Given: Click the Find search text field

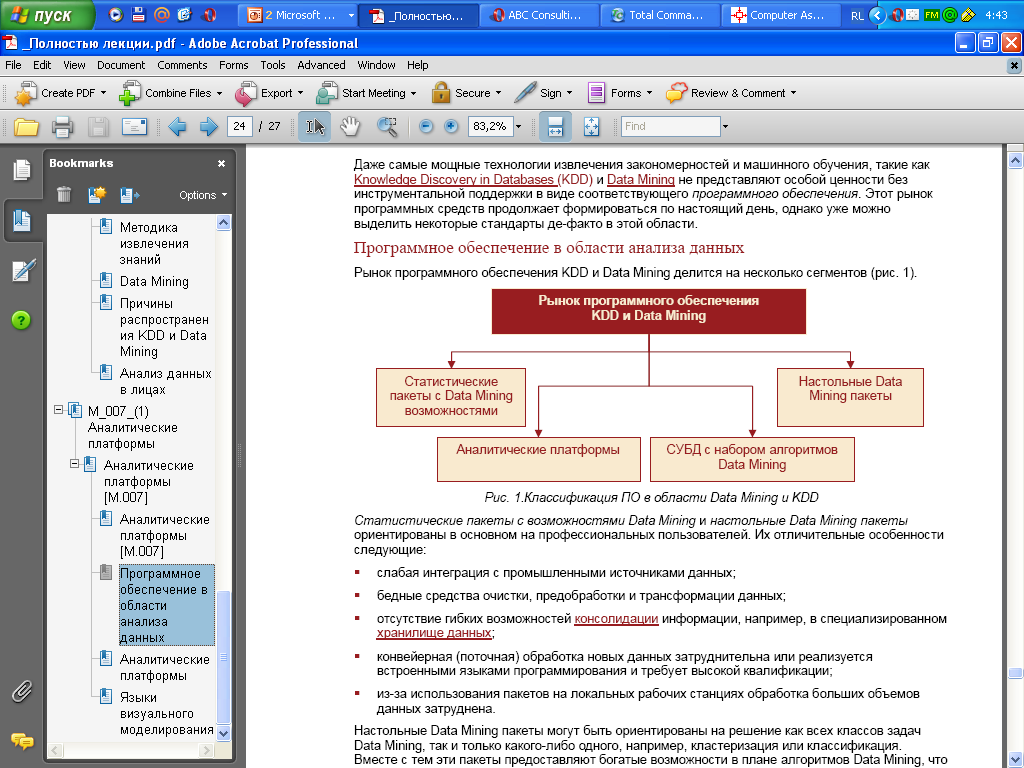Looking at the screenshot, I should 670,126.
